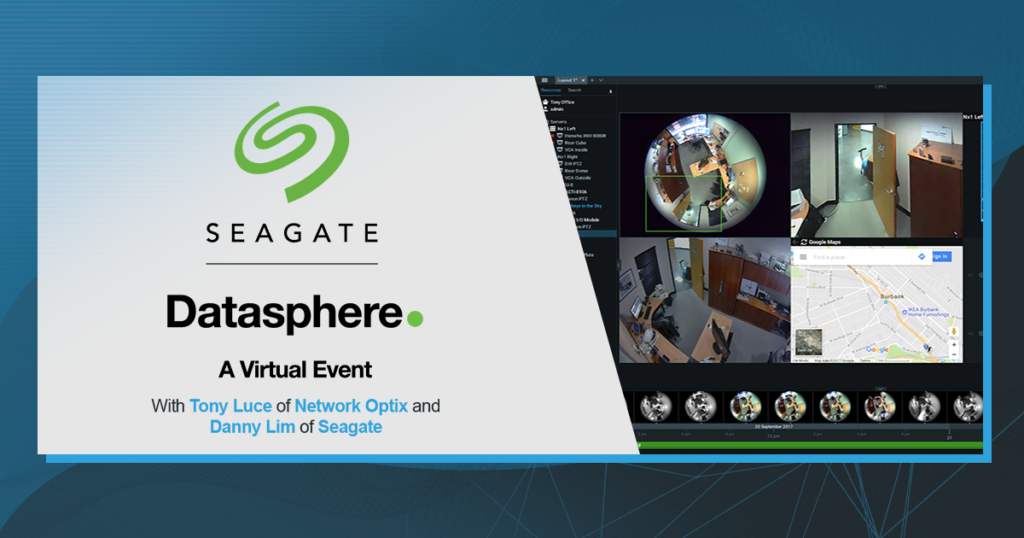Click the admin user icon
This screenshot has width=1024, height=538.
(545, 109)
